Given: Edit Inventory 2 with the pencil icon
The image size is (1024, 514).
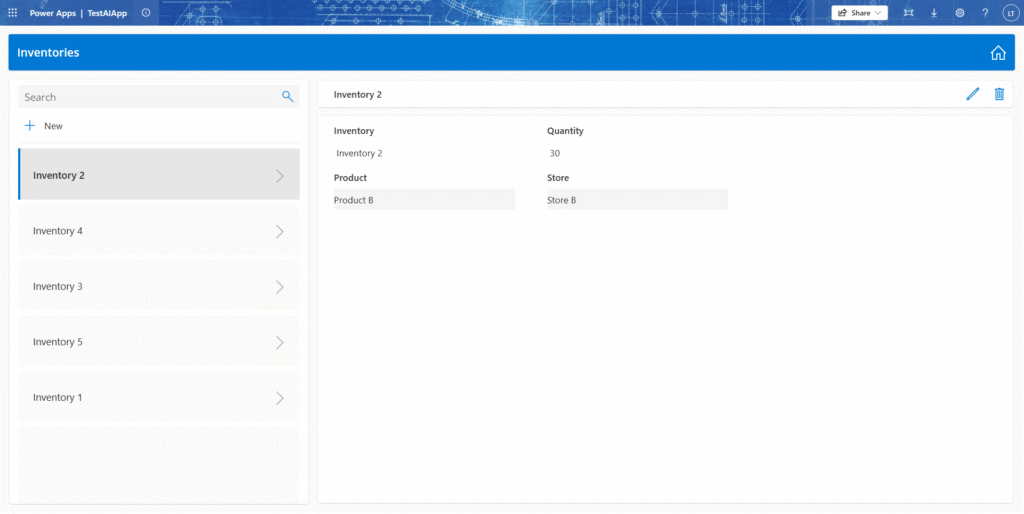Looking at the screenshot, I should [973, 94].
